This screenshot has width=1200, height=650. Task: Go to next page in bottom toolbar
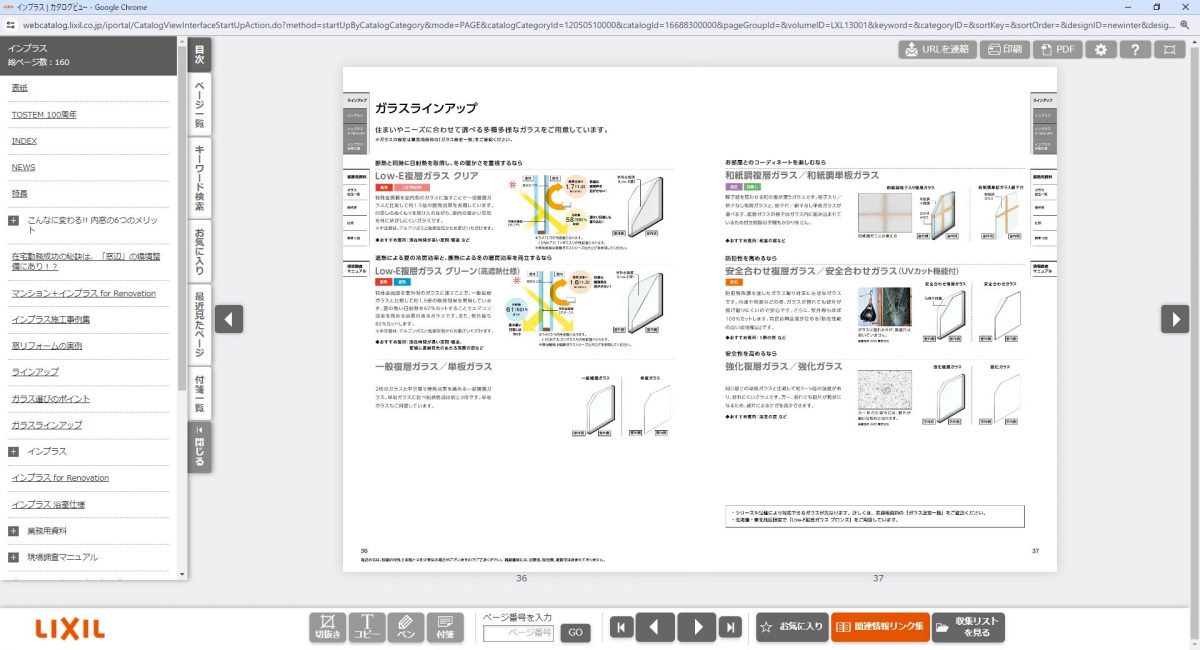[696, 627]
